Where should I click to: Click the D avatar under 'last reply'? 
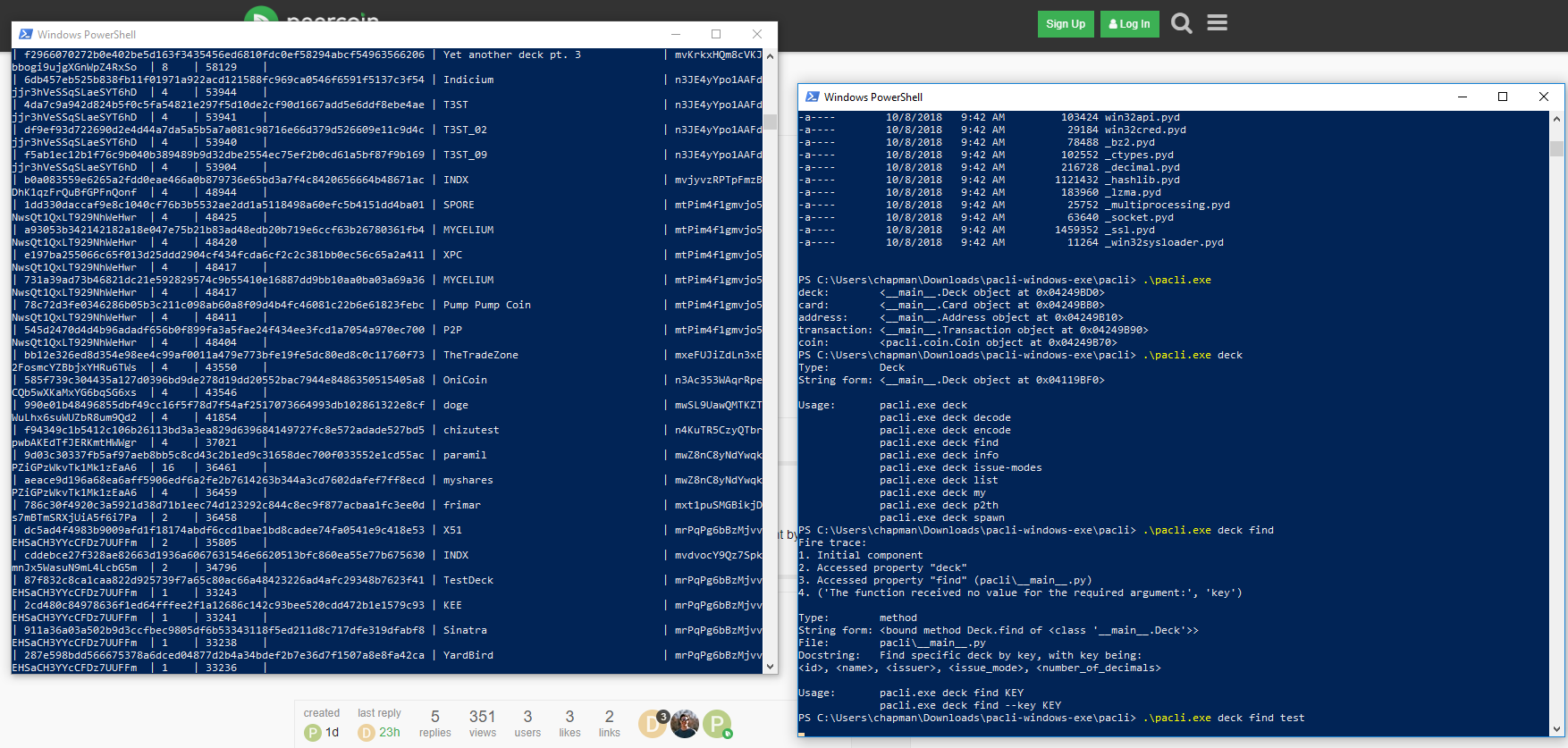point(366,733)
